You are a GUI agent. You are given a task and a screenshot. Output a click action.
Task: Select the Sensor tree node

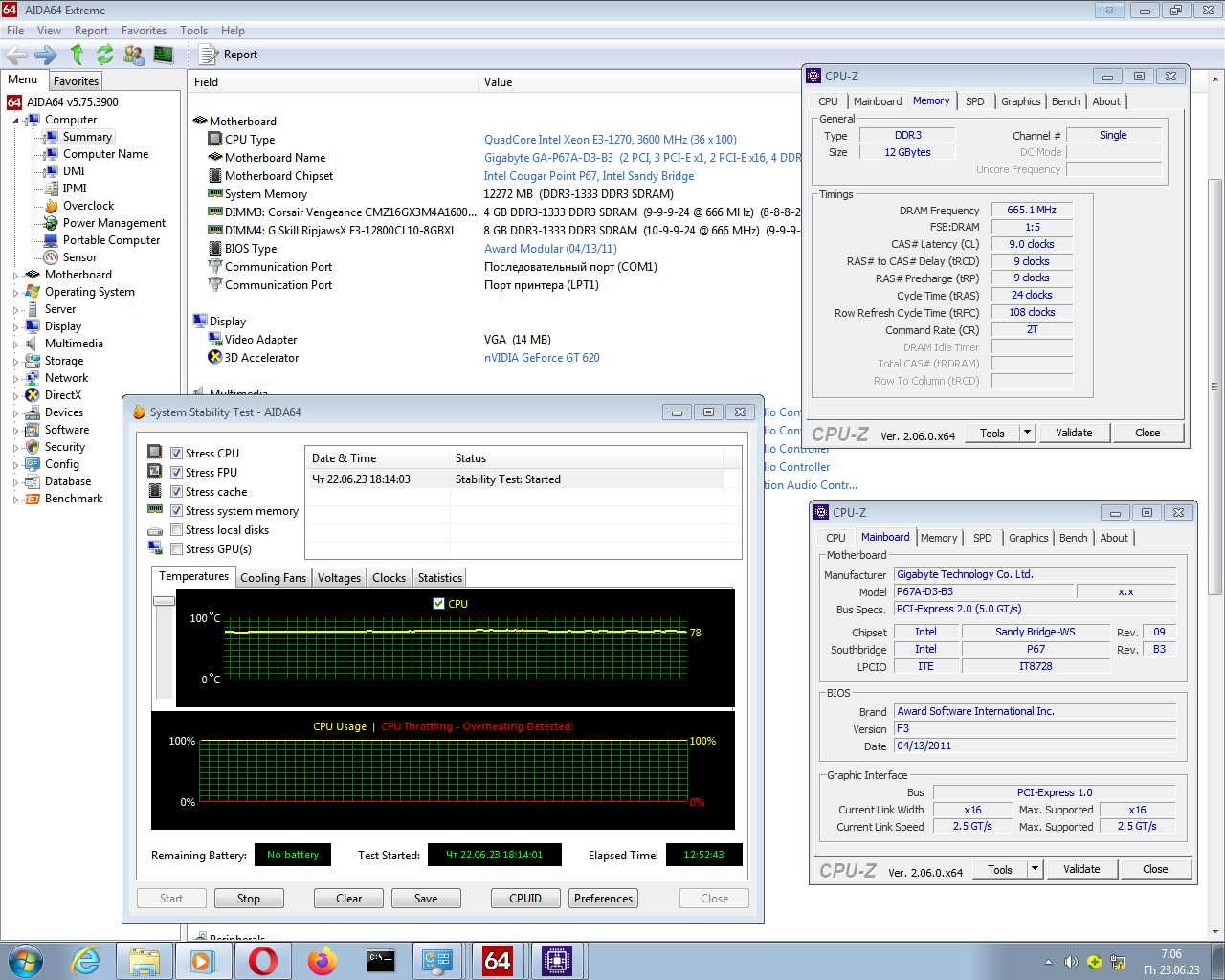pos(79,257)
